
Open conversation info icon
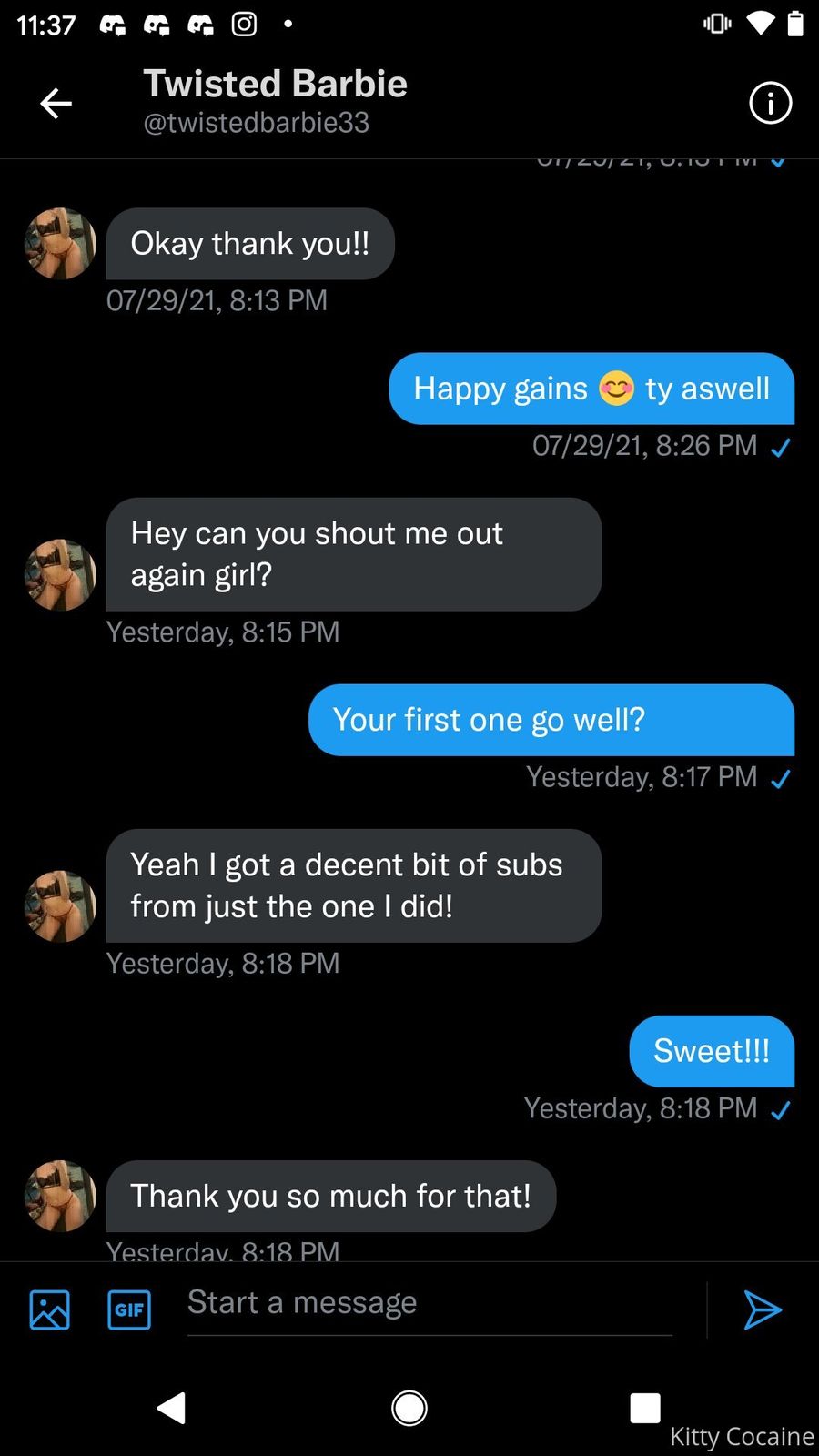click(x=770, y=103)
